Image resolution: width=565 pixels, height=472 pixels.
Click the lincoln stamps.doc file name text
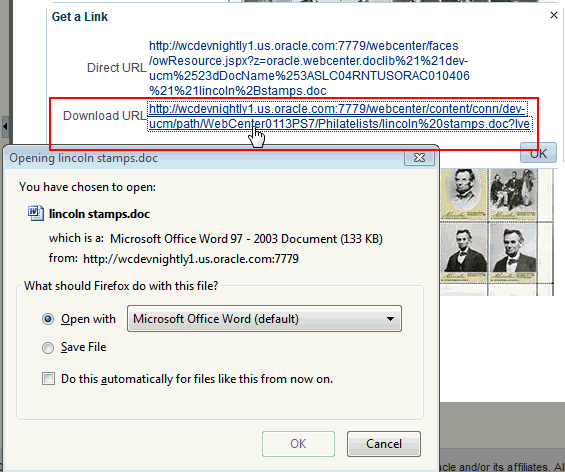99,214
